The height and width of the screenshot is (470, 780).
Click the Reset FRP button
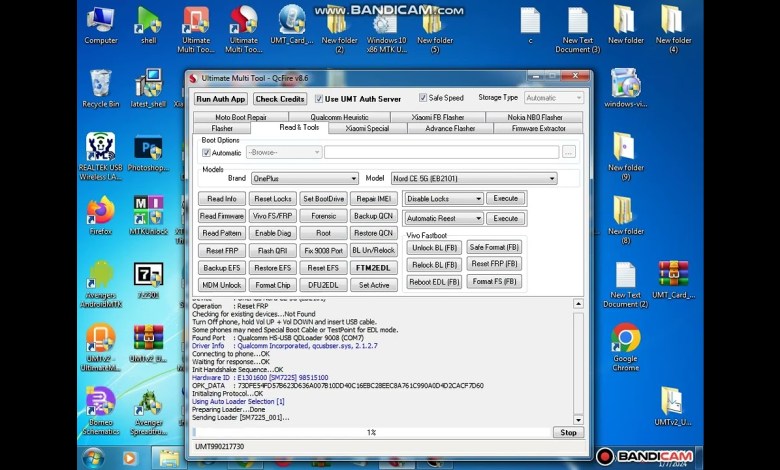[x=222, y=251]
